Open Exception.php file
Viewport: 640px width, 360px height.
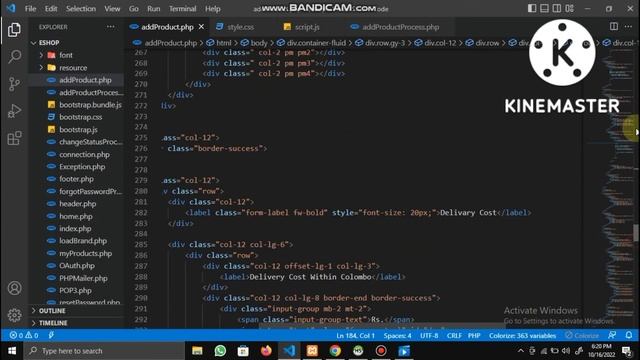(x=82, y=167)
